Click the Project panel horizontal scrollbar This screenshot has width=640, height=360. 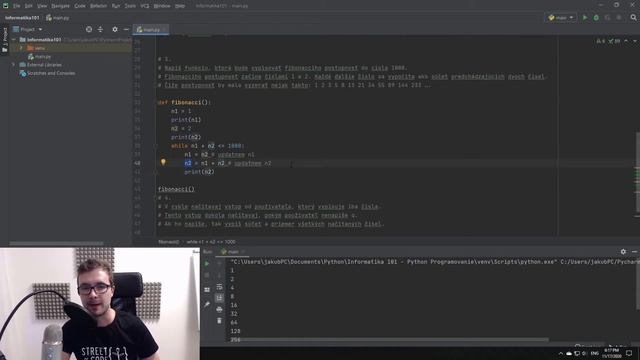[x=56, y=243]
